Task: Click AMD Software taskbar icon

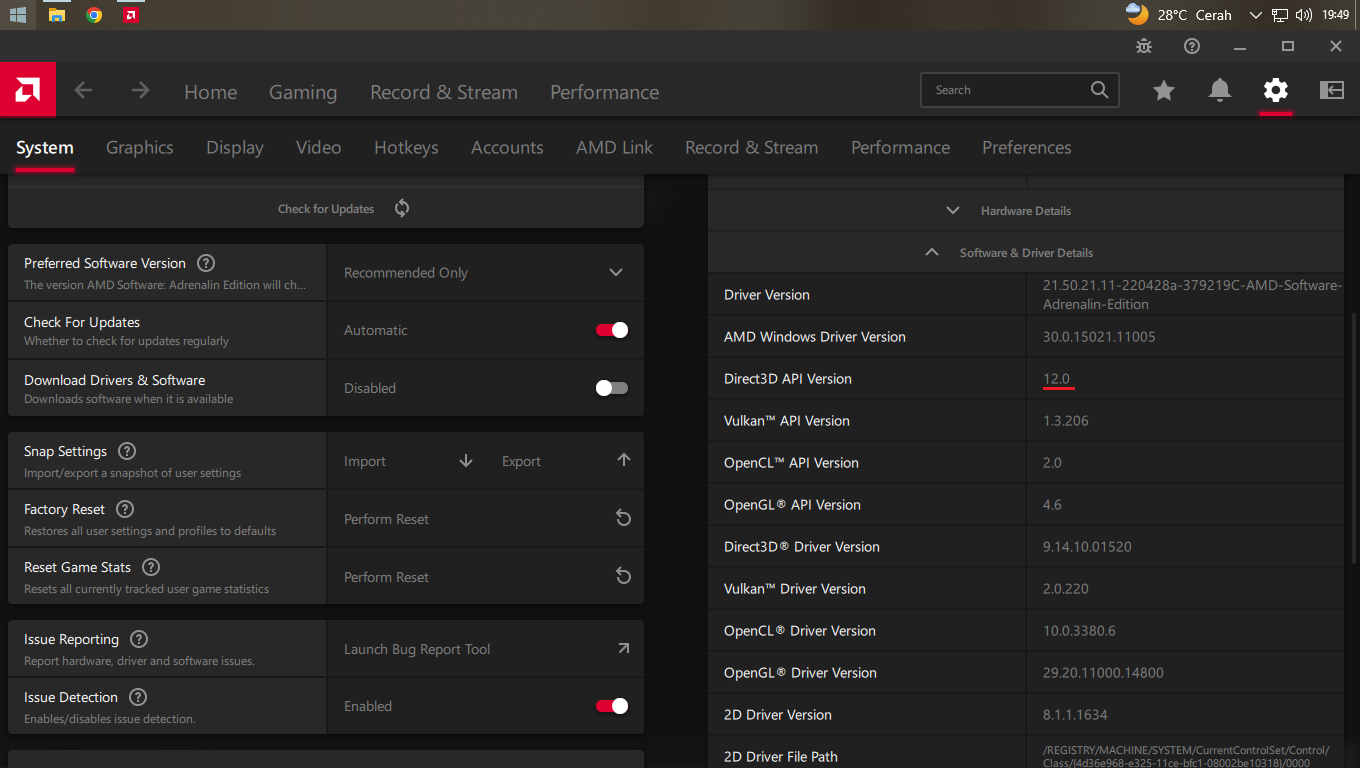Action: (x=131, y=15)
